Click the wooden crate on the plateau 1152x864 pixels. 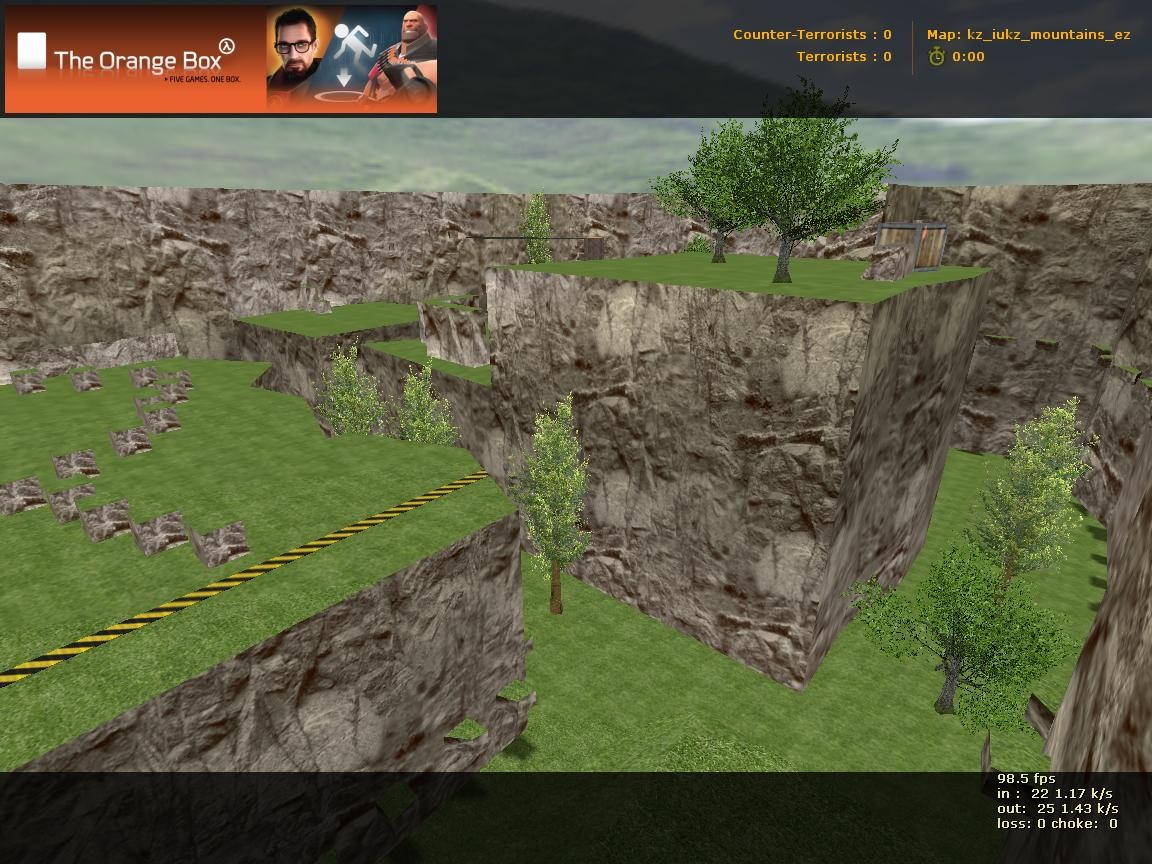911,246
